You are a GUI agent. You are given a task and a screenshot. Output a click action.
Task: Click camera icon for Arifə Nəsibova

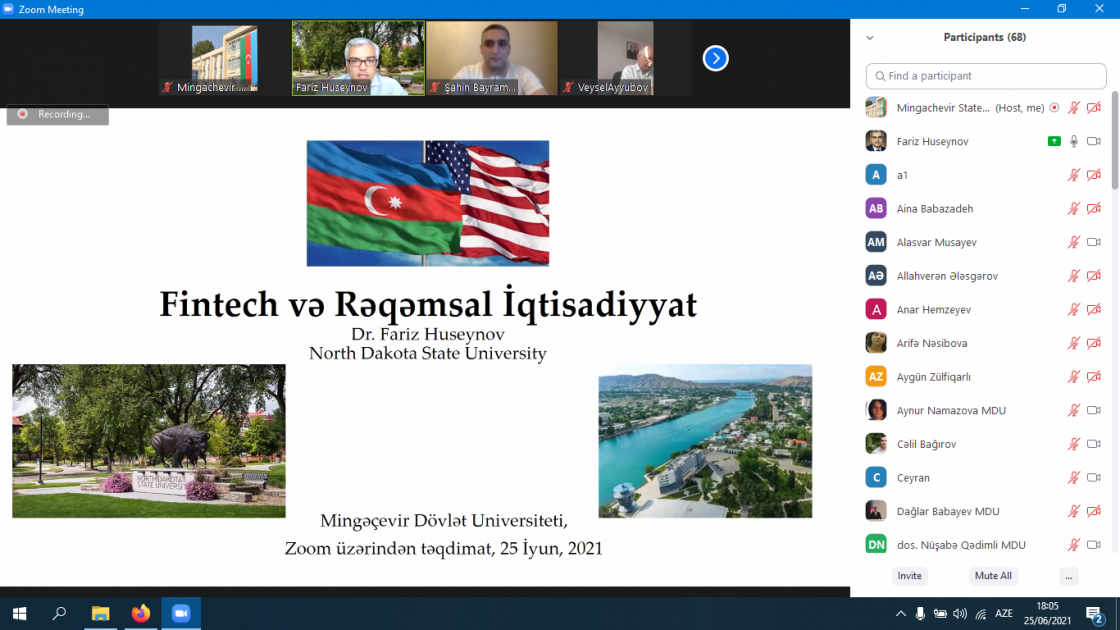click(x=1094, y=343)
